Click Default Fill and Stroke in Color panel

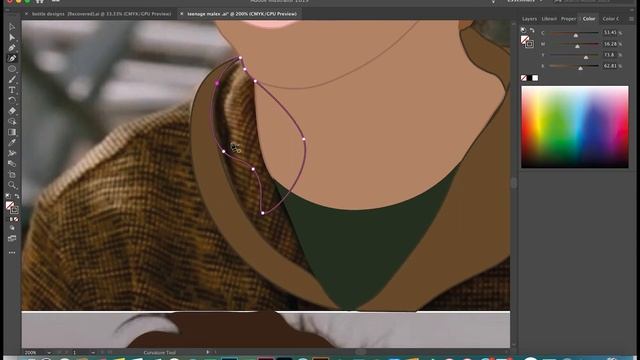coord(524,30)
